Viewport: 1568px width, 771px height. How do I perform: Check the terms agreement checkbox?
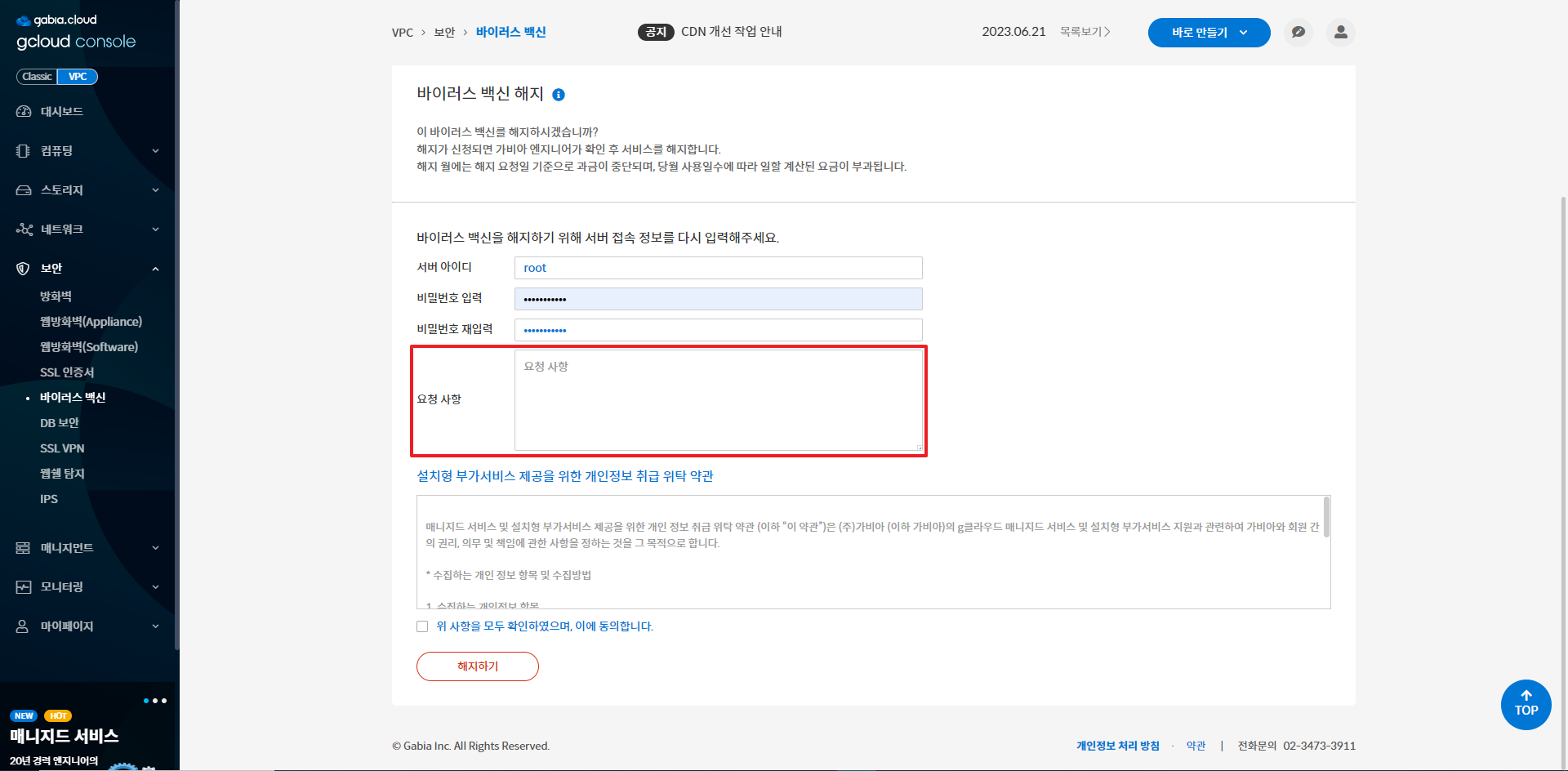point(422,626)
